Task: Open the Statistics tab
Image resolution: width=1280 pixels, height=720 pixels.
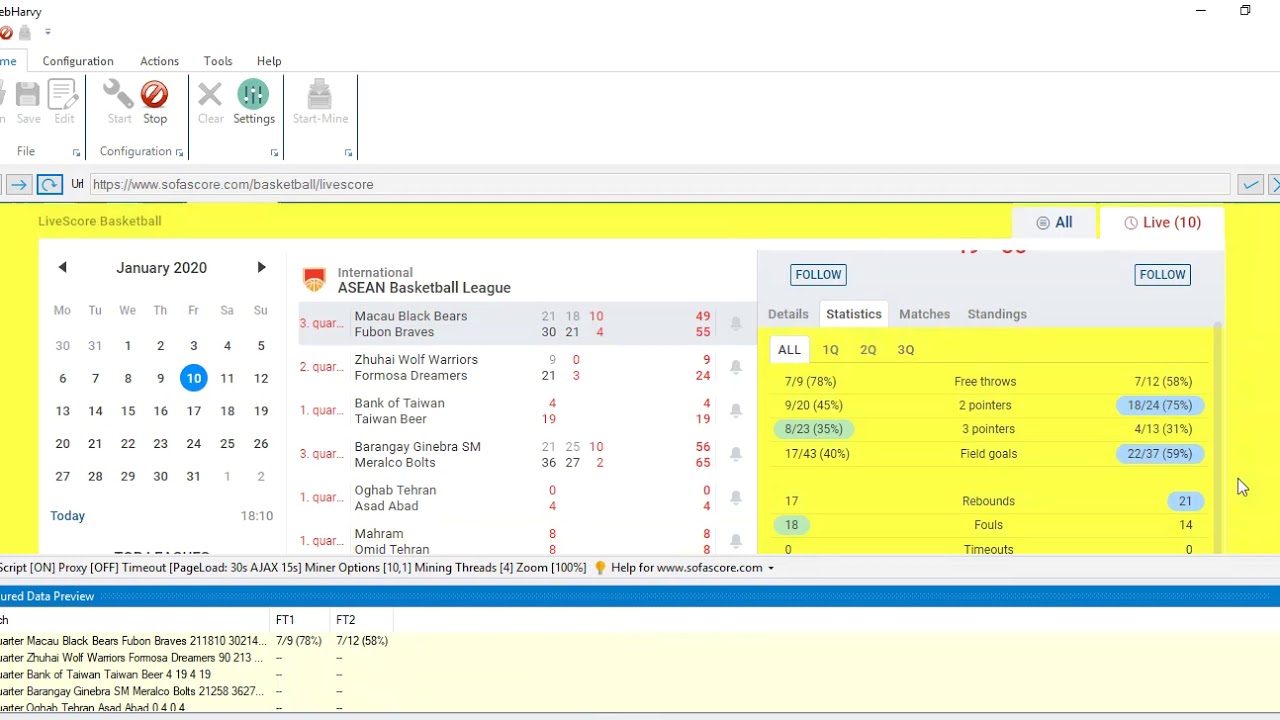Action: (854, 314)
